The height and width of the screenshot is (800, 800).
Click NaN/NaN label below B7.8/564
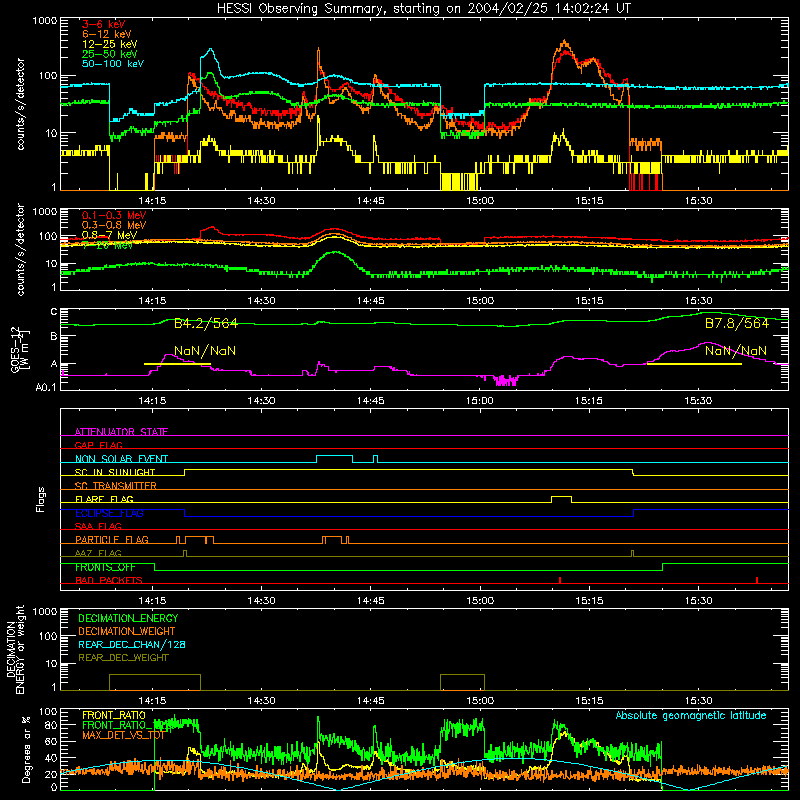tap(736, 351)
